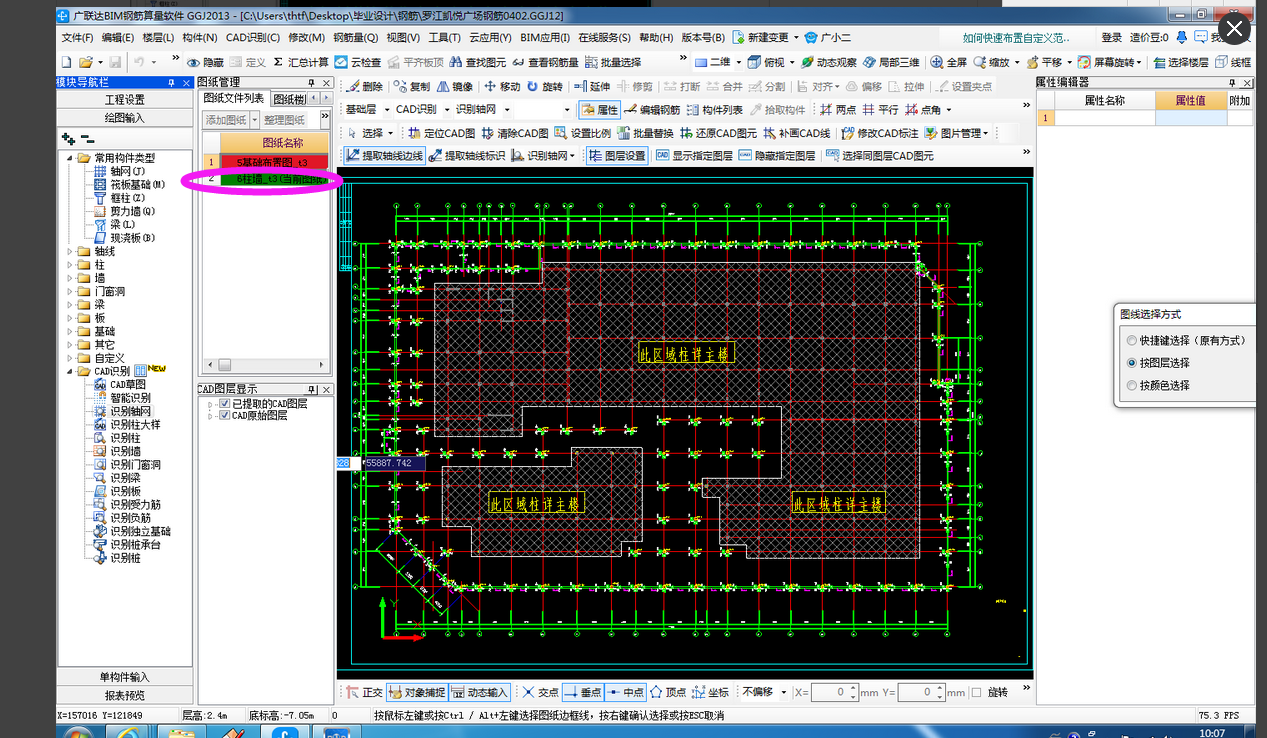This screenshot has height=738, width=1267.
Task: Open the CAD识别(C) menu
Action: click(x=253, y=37)
